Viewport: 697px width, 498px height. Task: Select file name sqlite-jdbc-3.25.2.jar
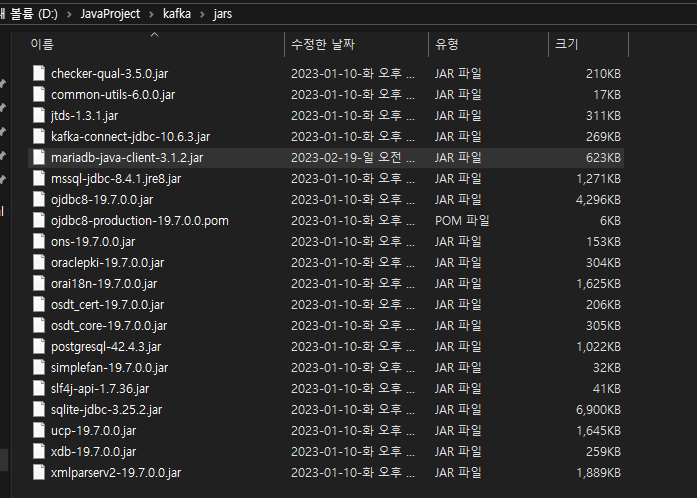point(106,410)
